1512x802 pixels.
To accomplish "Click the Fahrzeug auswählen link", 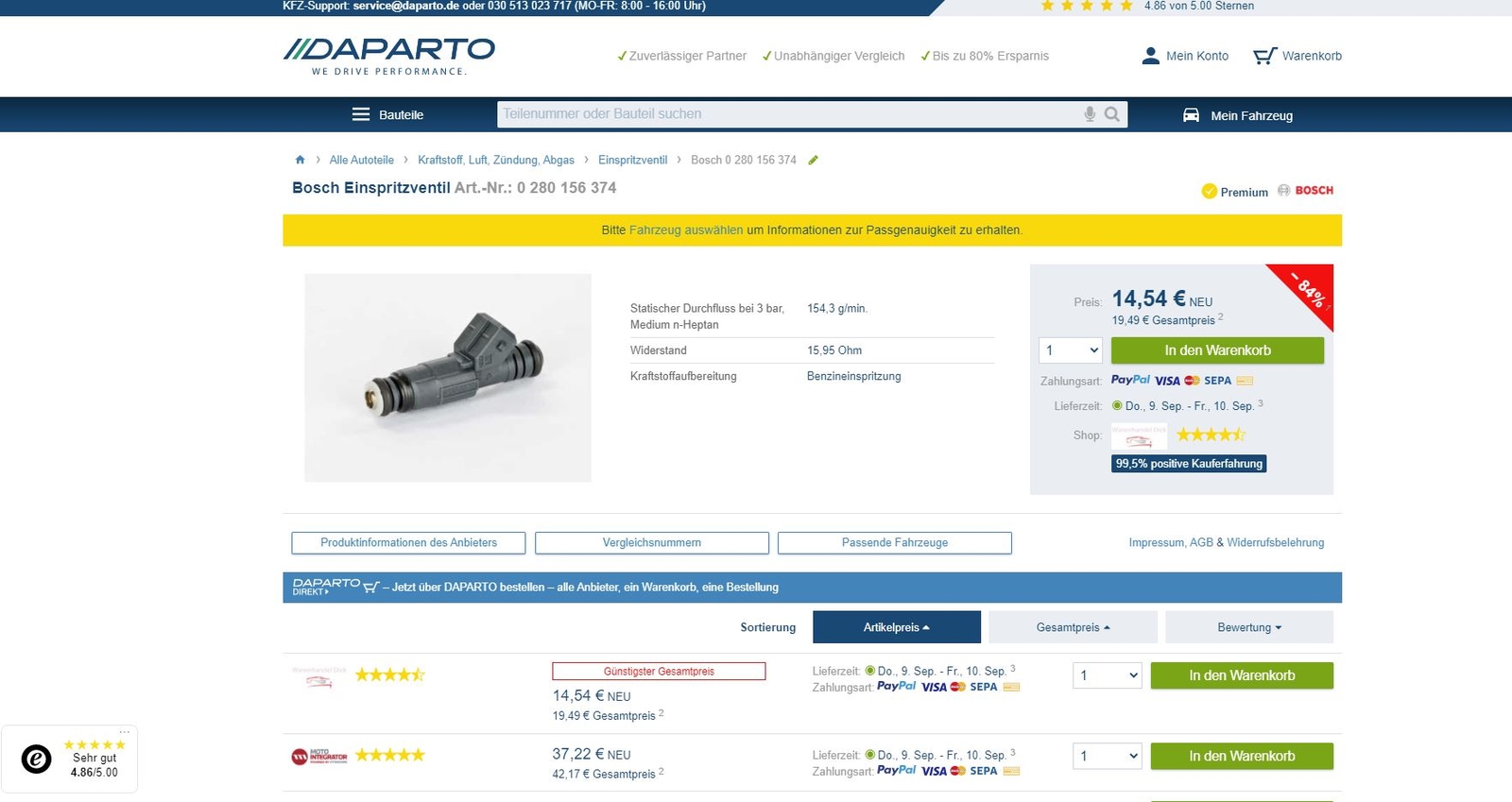I will [x=686, y=230].
